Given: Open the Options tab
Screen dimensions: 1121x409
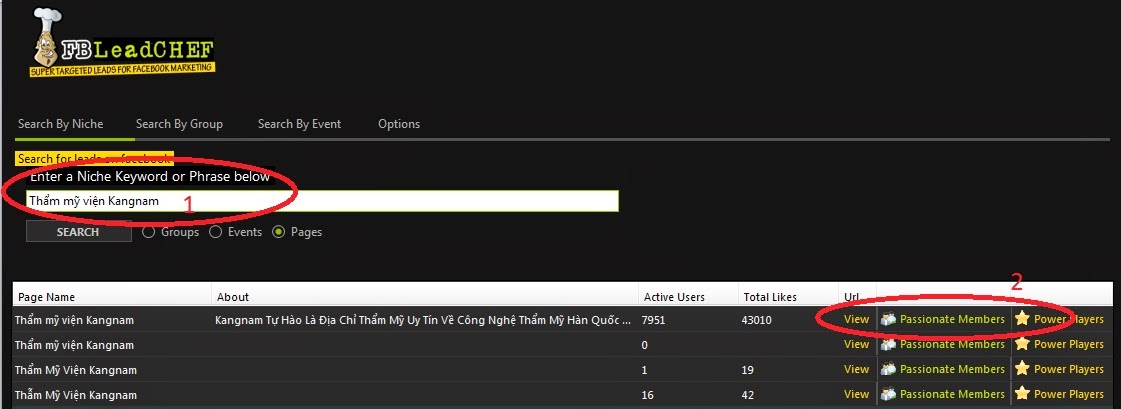Looking at the screenshot, I should coord(399,124).
